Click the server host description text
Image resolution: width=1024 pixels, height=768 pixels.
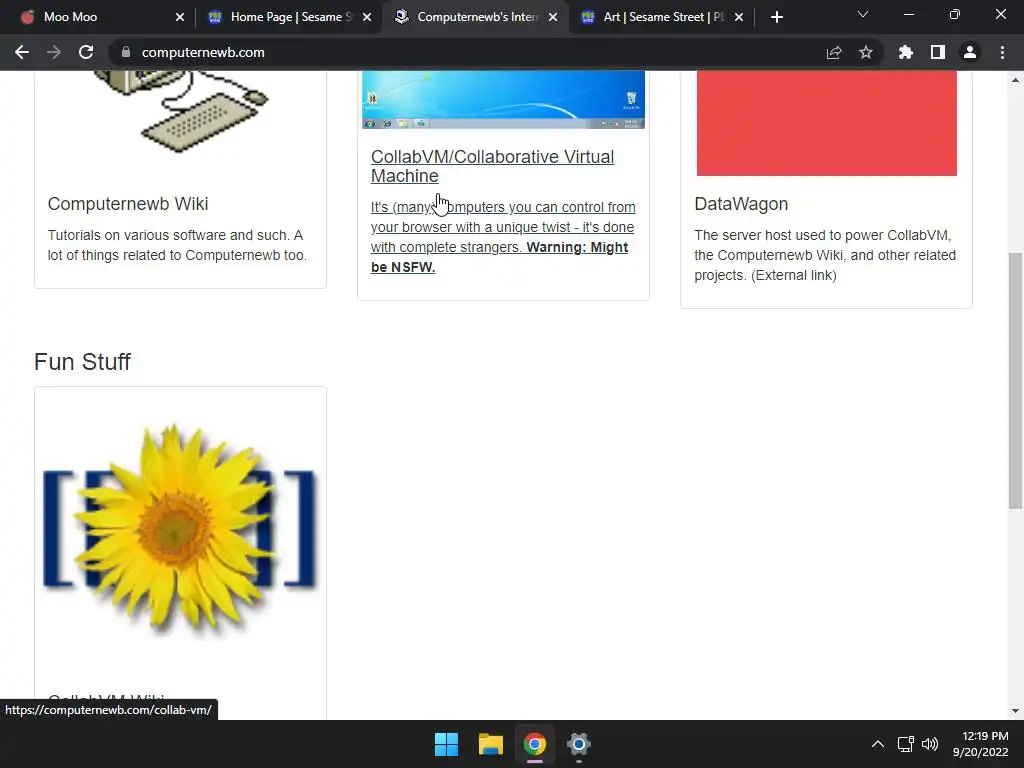pyautogui.click(x=825, y=255)
